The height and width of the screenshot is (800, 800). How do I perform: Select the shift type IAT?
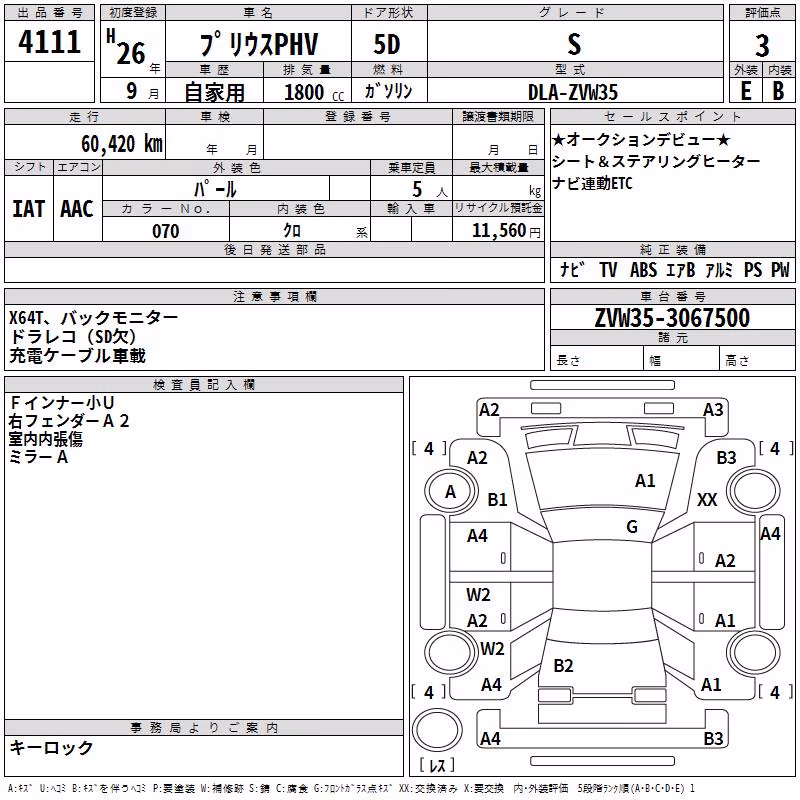click(28, 209)
